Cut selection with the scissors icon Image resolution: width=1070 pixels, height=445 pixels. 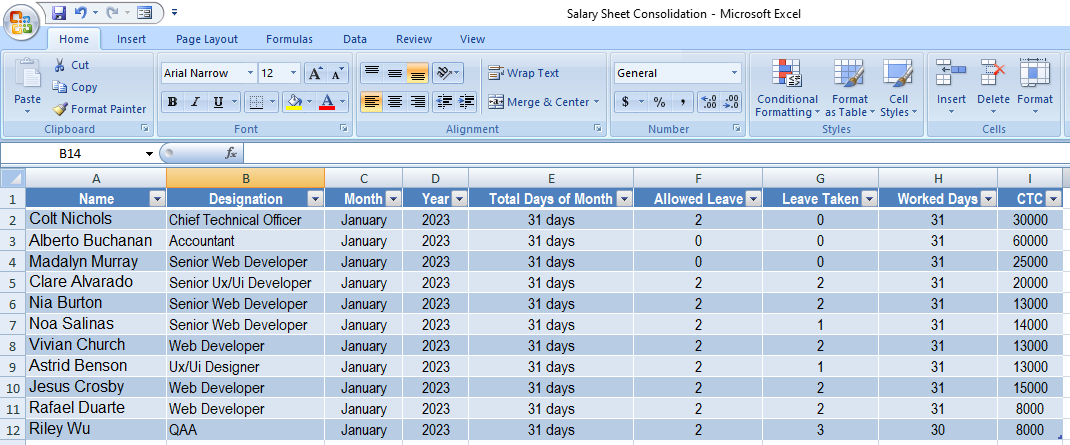point(59,66)
